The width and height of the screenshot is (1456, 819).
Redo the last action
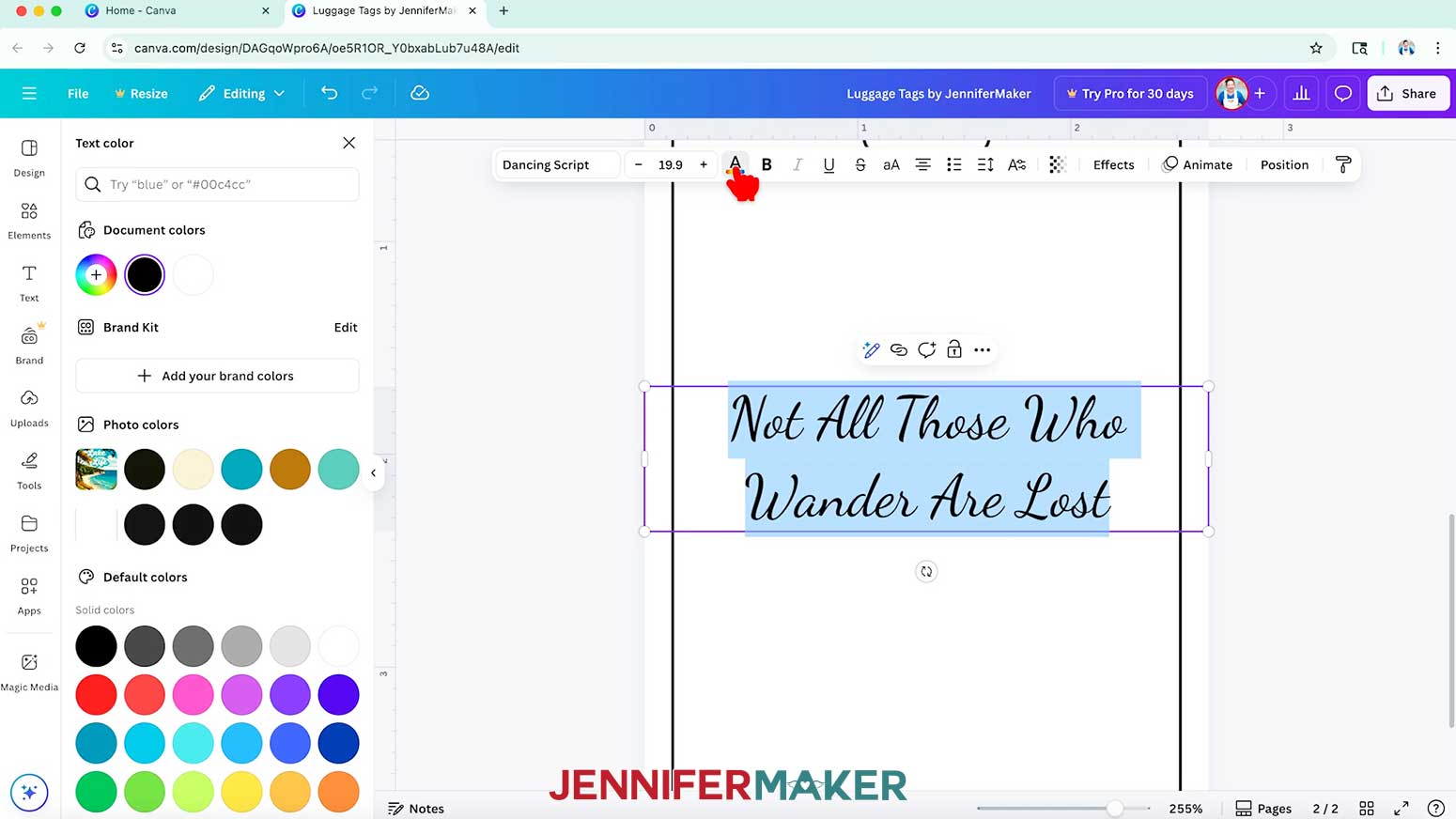(x=369, y=93)
